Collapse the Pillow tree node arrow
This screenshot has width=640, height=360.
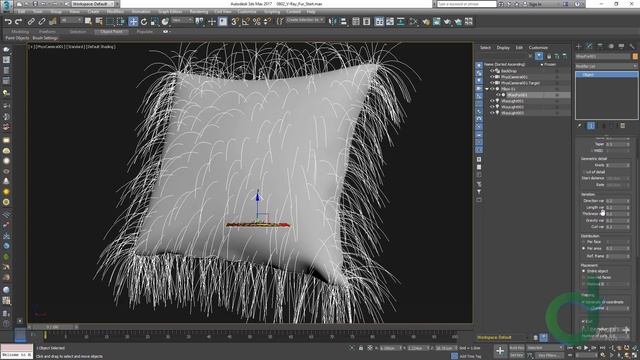point(487,89)
